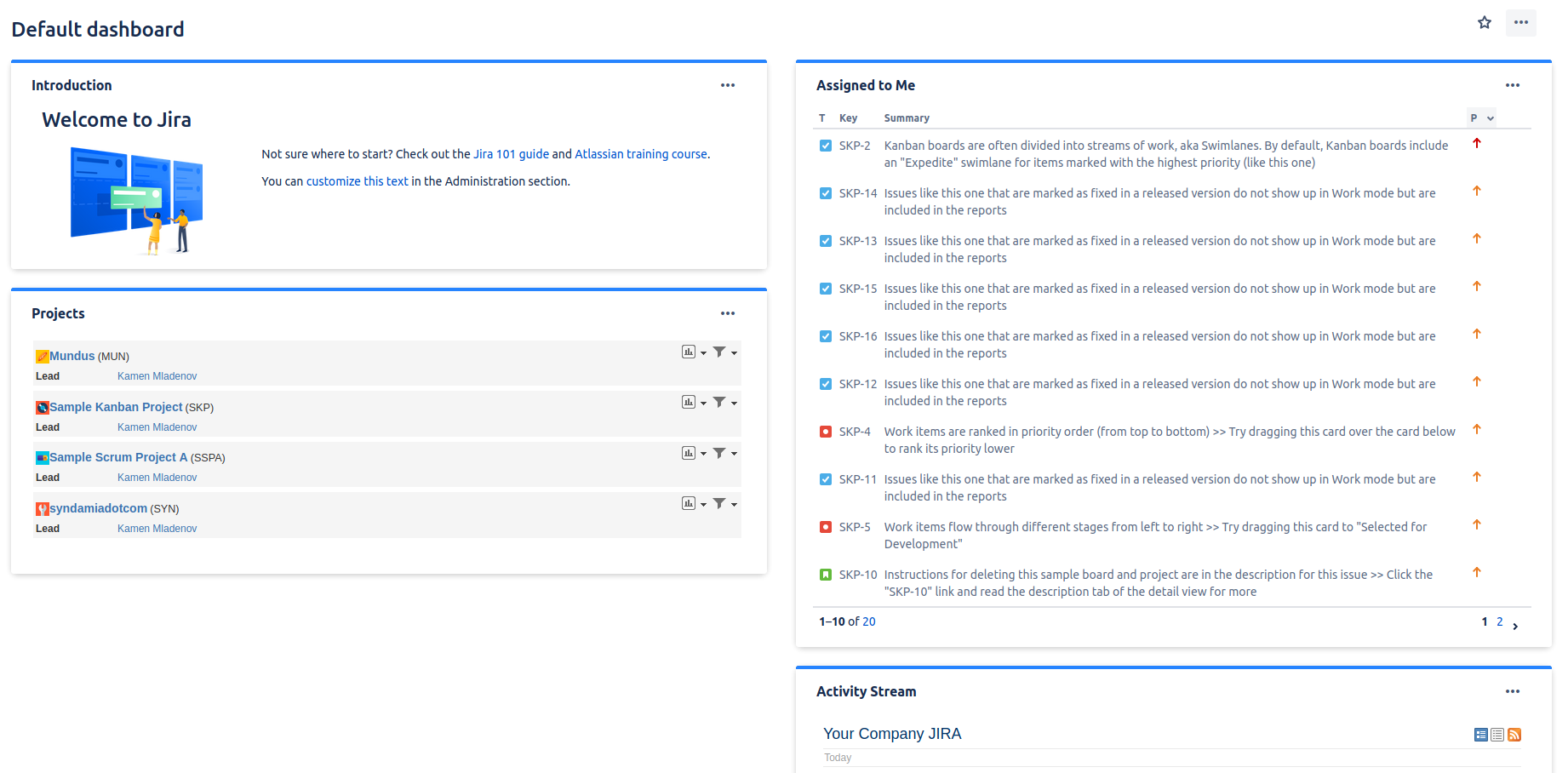Click Sample Kanban Project avatar icon

[42, 408]
